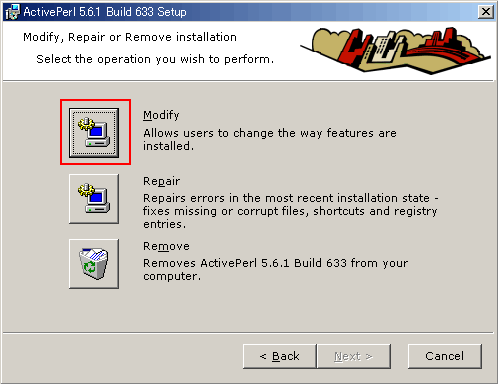Cancel the ActivePerl setup
This screenshot has width=498, height=384.
445,356
